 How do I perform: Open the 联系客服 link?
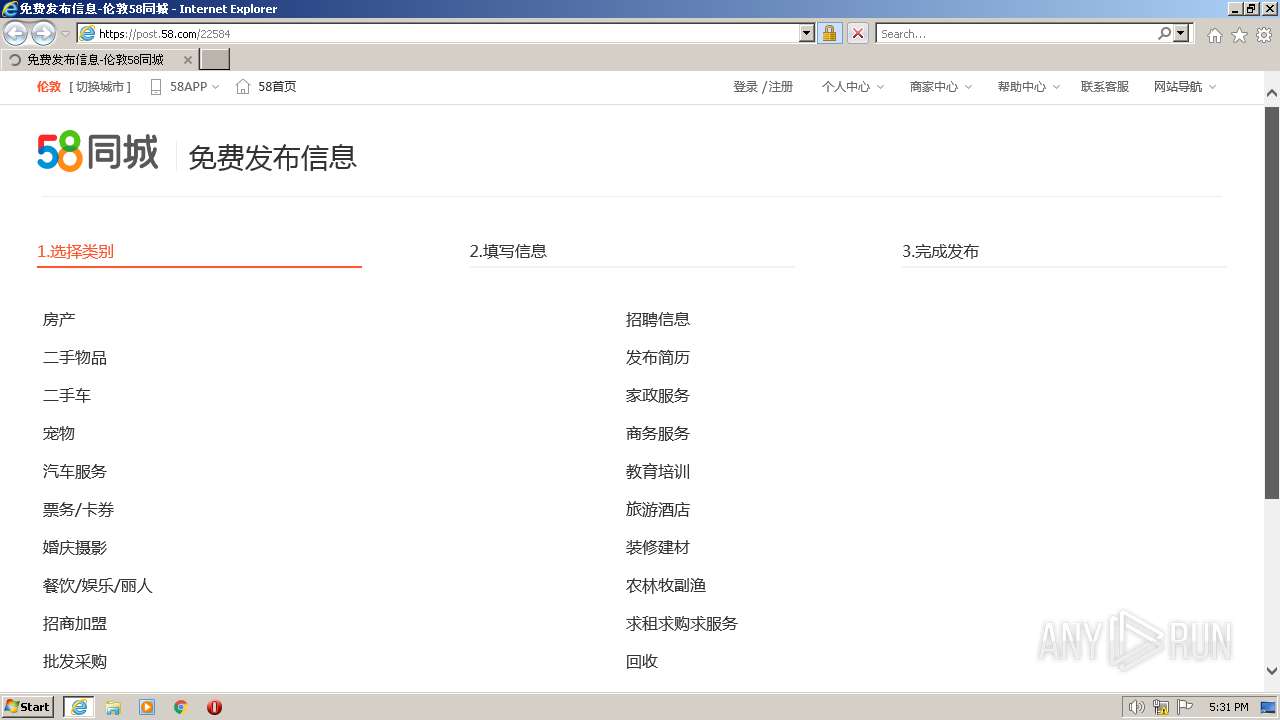(x=1105, y=87)
